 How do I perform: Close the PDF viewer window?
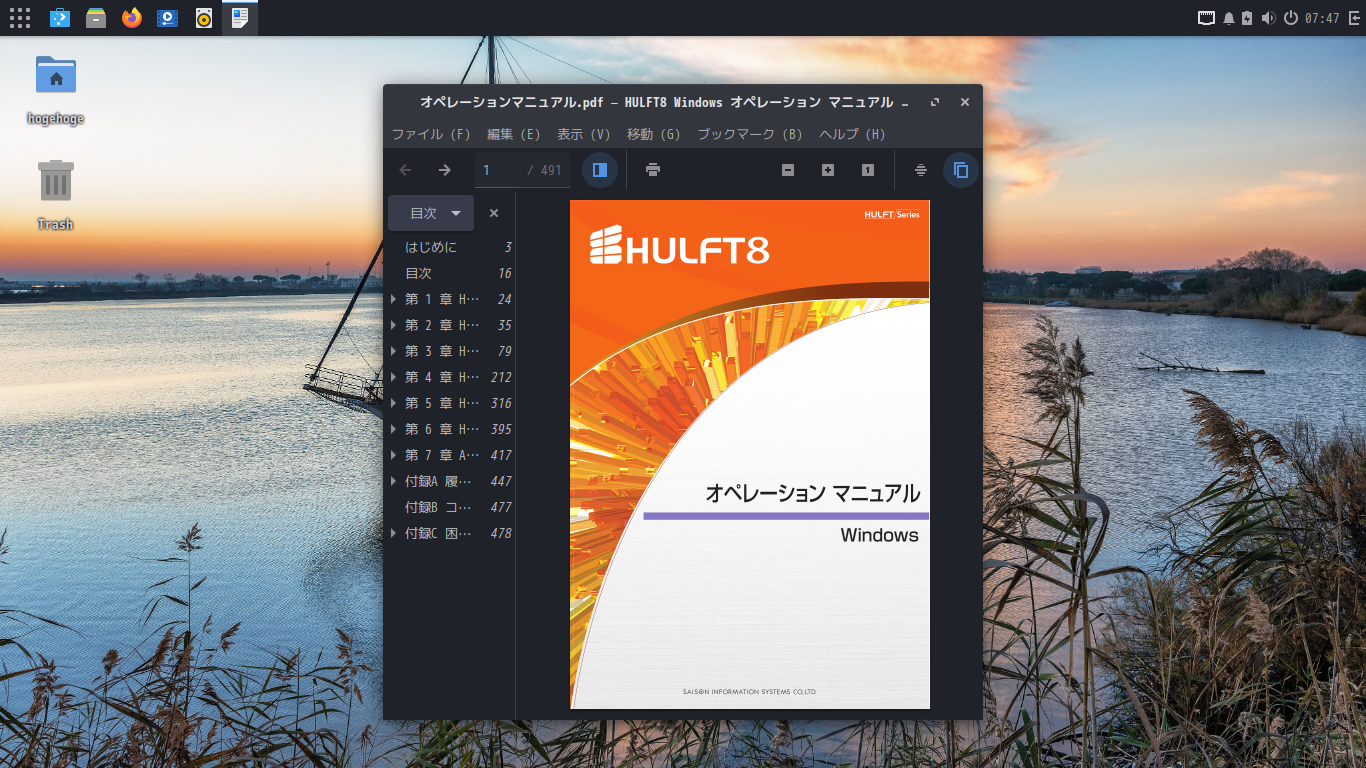[x=965, y=102]
